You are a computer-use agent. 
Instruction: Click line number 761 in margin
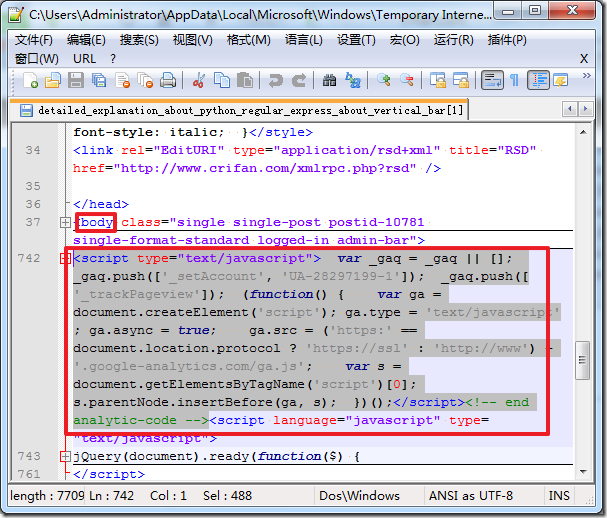coord(29,475)
